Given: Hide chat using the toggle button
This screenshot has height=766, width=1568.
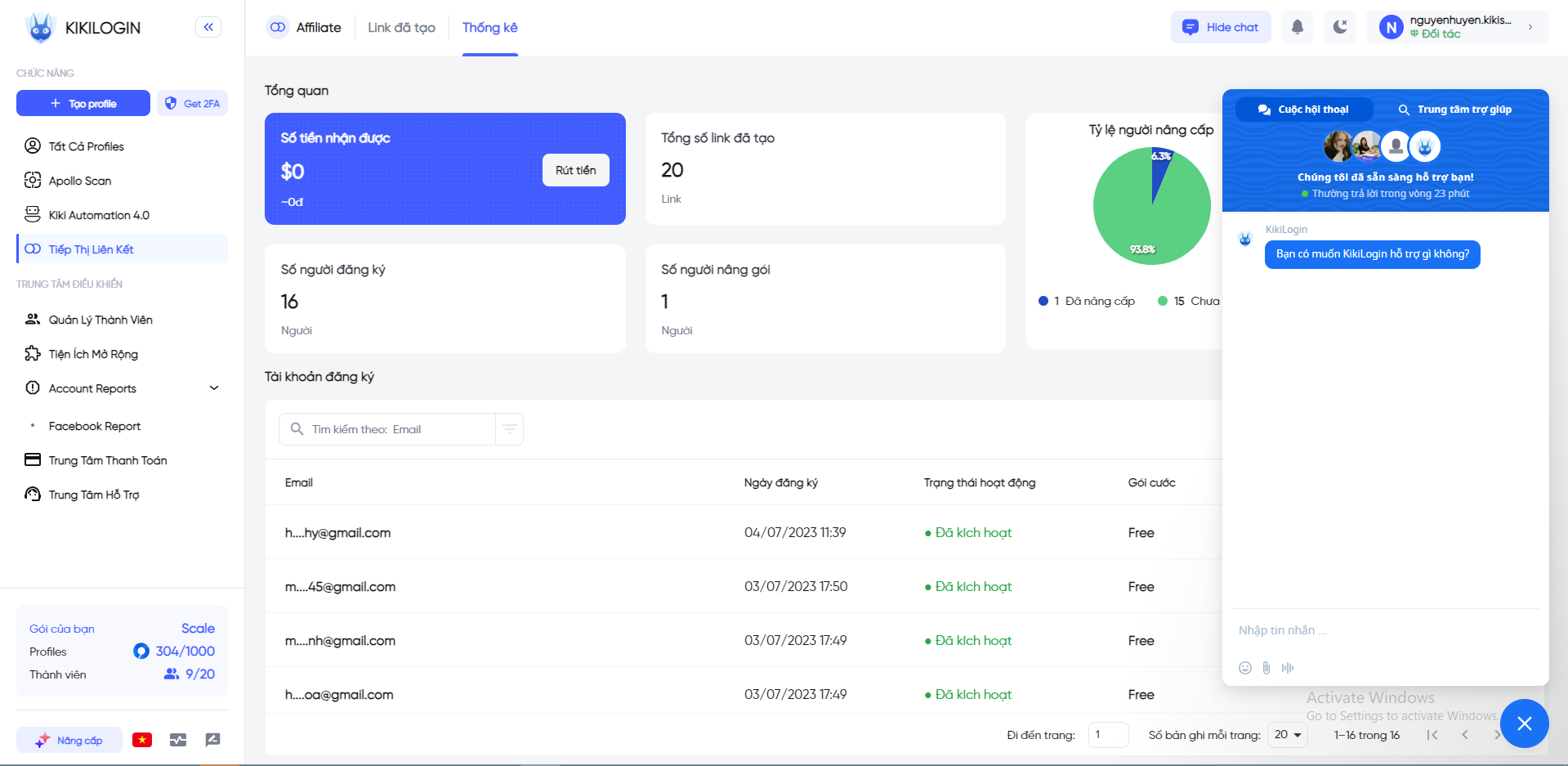Looking at the screenshot, I should 1221,27.
